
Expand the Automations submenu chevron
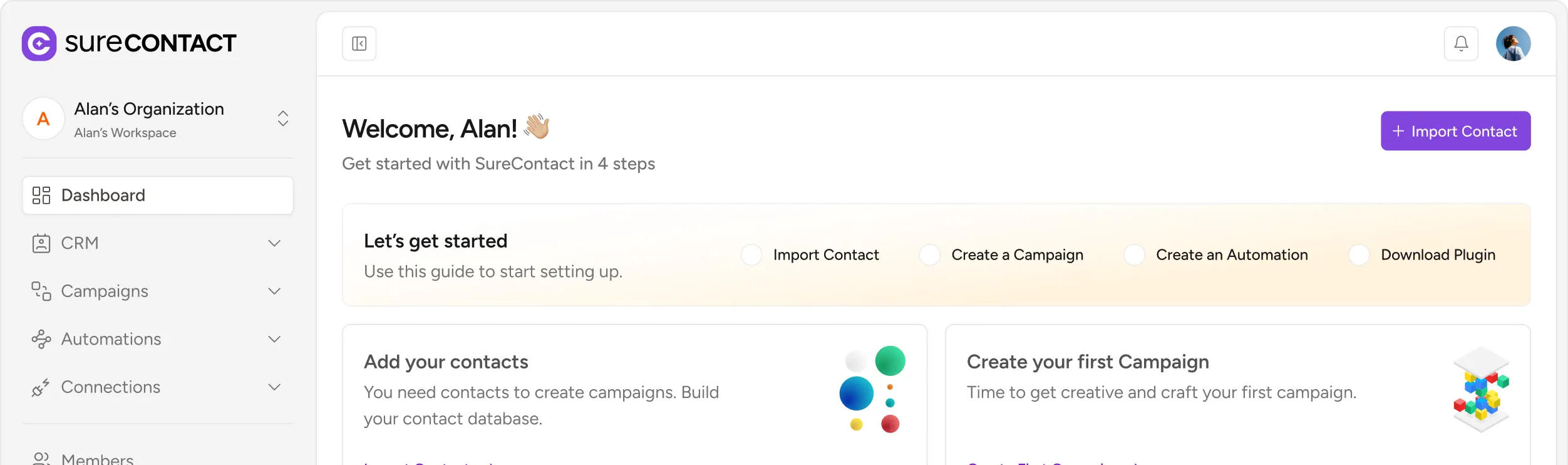point(274,339)
